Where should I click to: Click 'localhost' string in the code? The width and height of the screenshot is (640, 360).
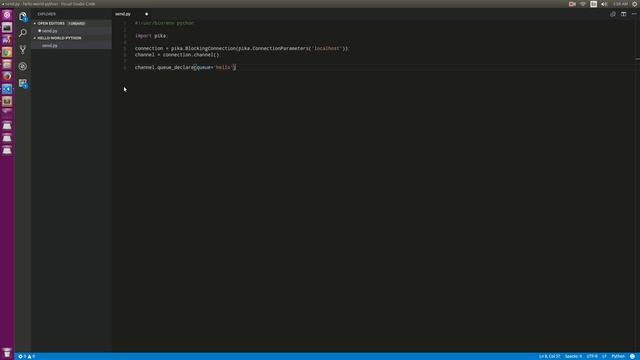tap(327, 48)
